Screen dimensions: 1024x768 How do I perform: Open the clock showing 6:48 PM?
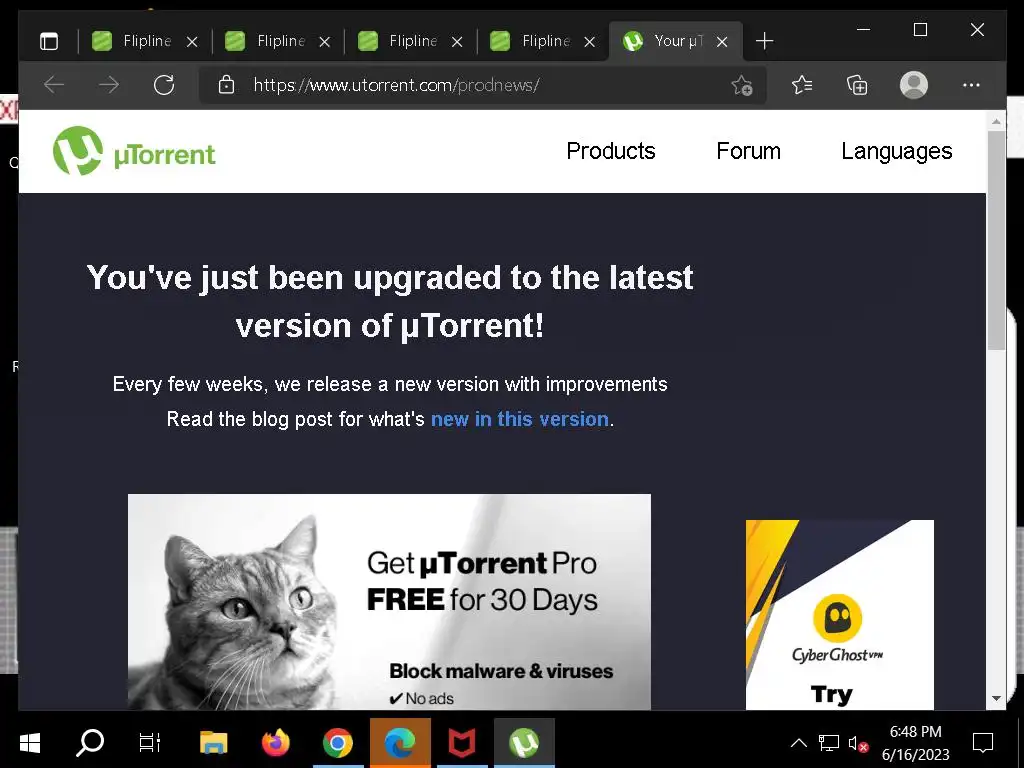[916, 743]
